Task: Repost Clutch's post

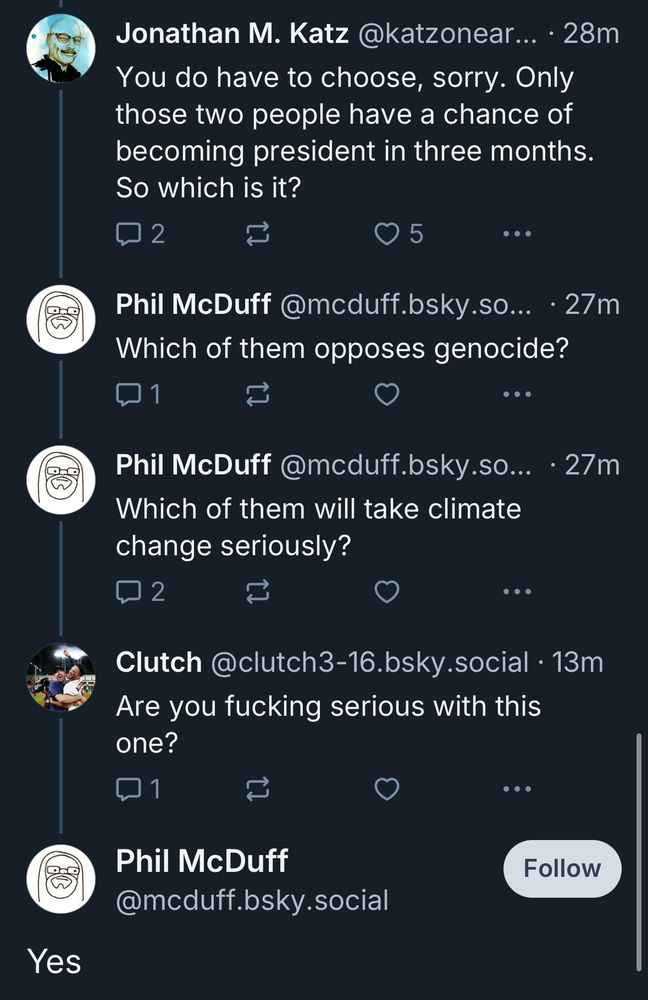Action: [257, 787]
